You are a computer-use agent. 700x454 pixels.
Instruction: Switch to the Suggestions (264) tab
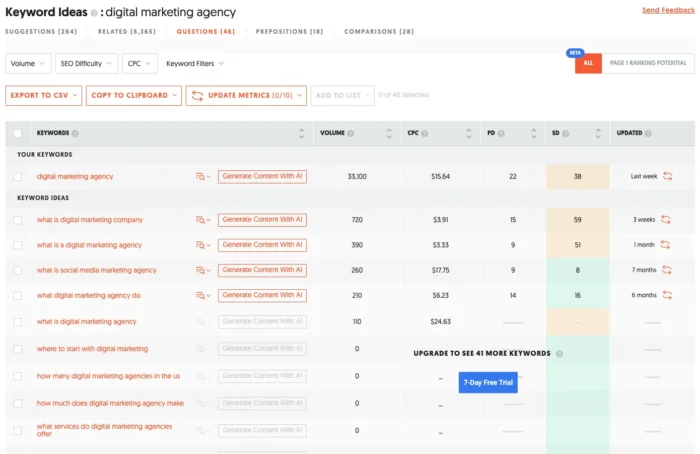click(x=41, y=32)
